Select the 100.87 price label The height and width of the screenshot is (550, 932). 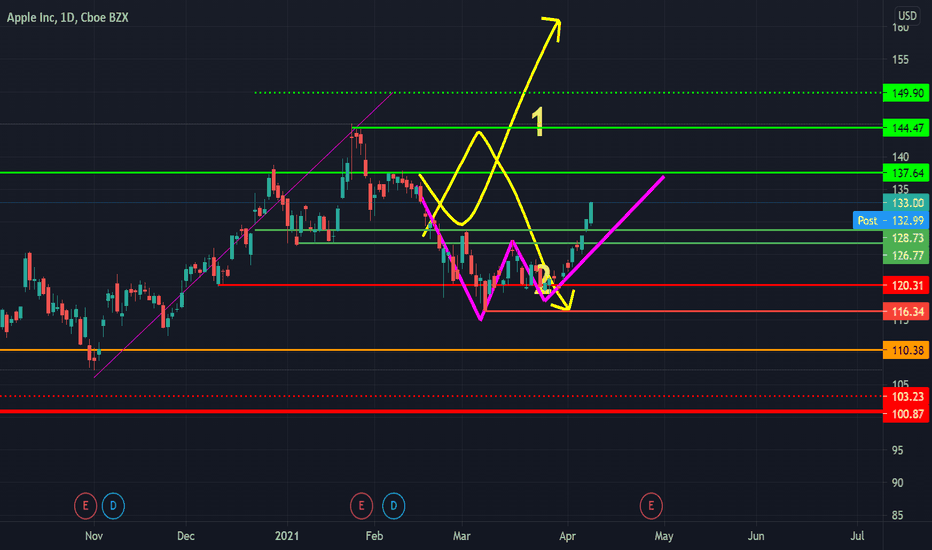click(x=906, y=414)
